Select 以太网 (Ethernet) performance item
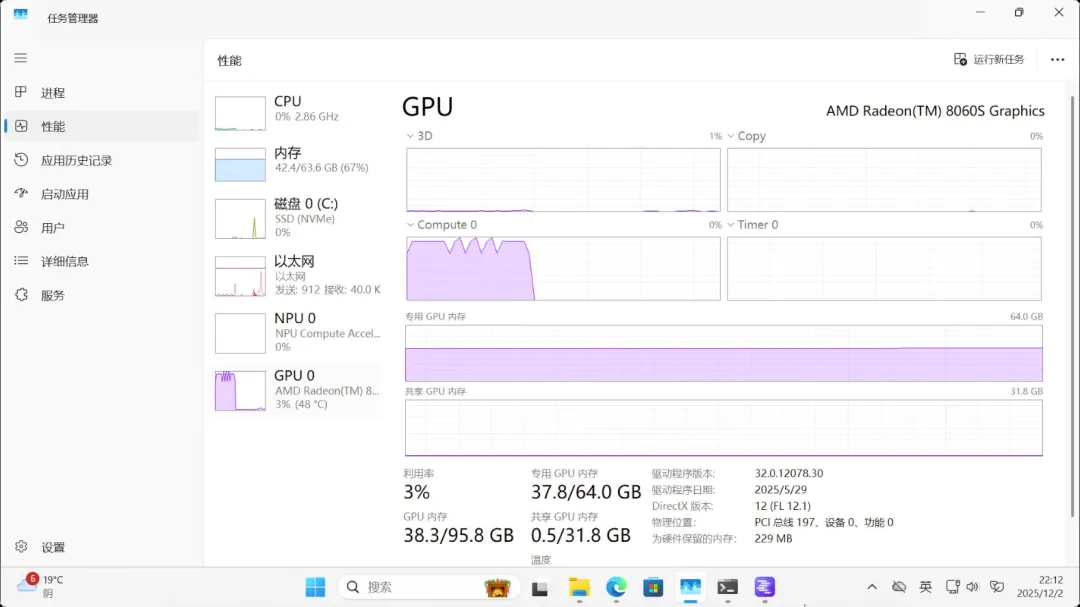 pyautogui.click(x=297, y=275)
